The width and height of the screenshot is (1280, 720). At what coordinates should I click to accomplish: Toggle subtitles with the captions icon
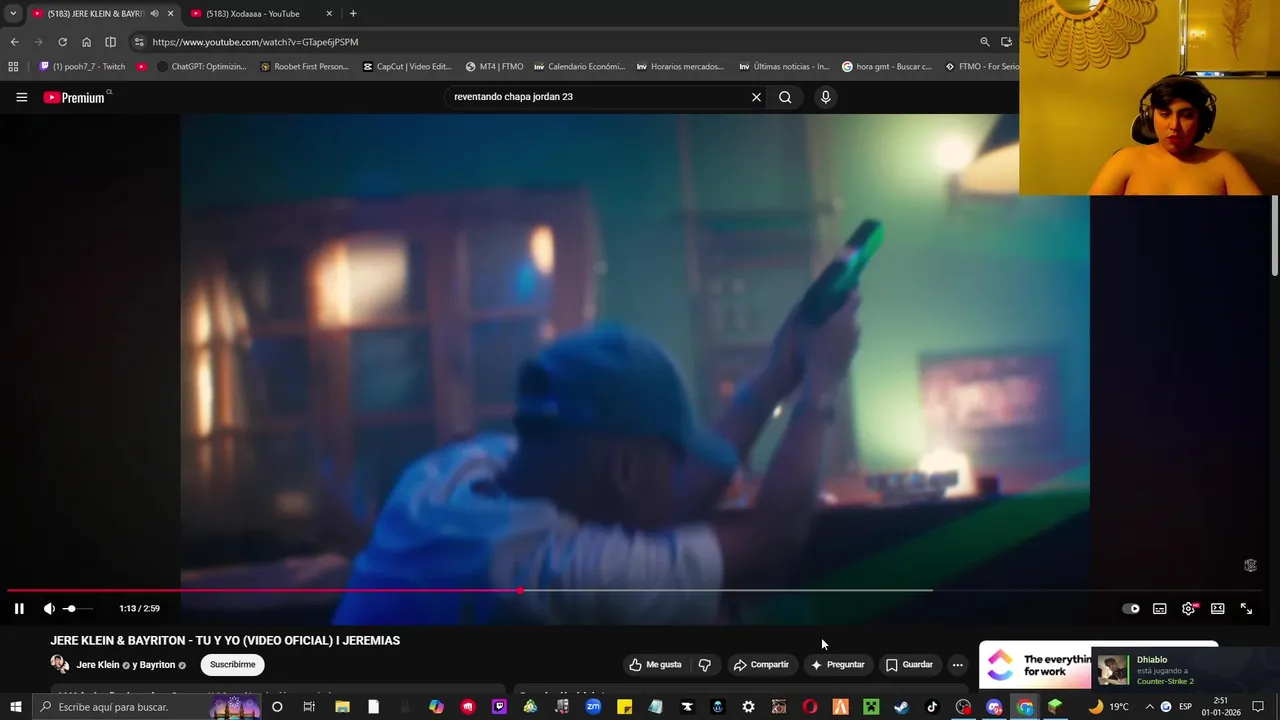1160,608
